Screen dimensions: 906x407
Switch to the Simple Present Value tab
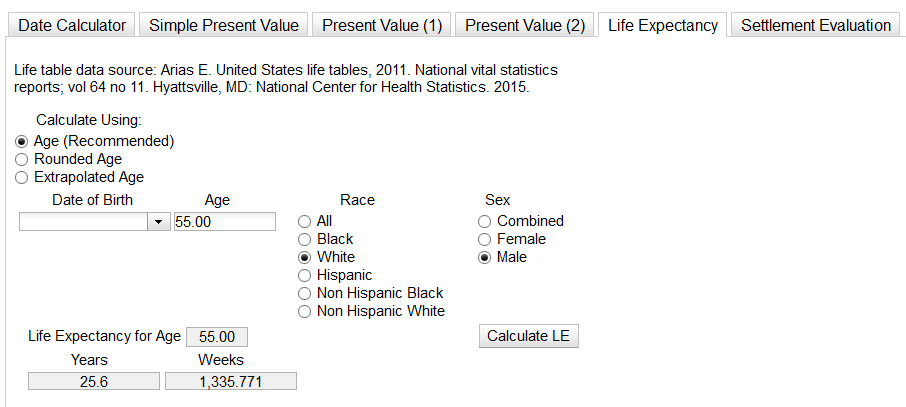click(x=224, y=25)
